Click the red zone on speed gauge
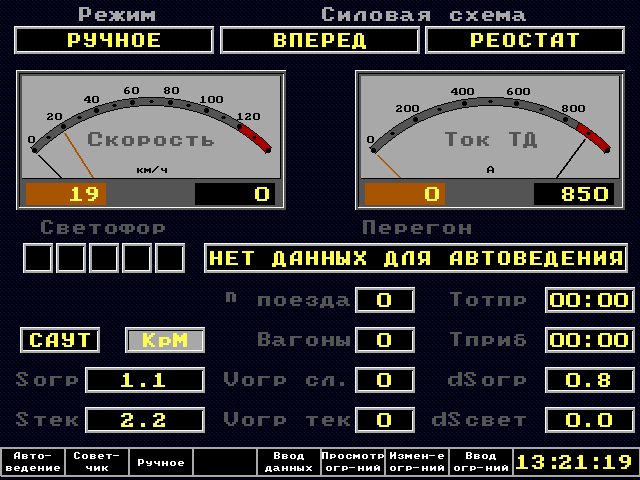The width and height of the screenshot is (640, 480). [255, 138]
